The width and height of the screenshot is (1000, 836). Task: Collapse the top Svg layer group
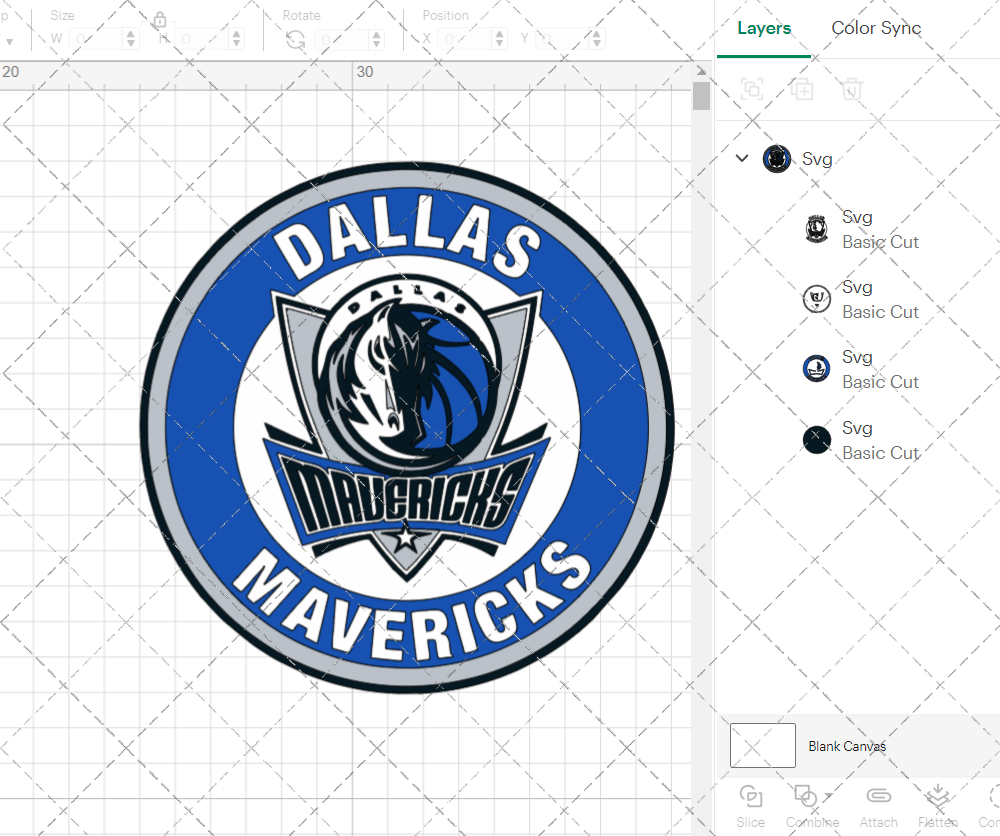tap(742, 158)
